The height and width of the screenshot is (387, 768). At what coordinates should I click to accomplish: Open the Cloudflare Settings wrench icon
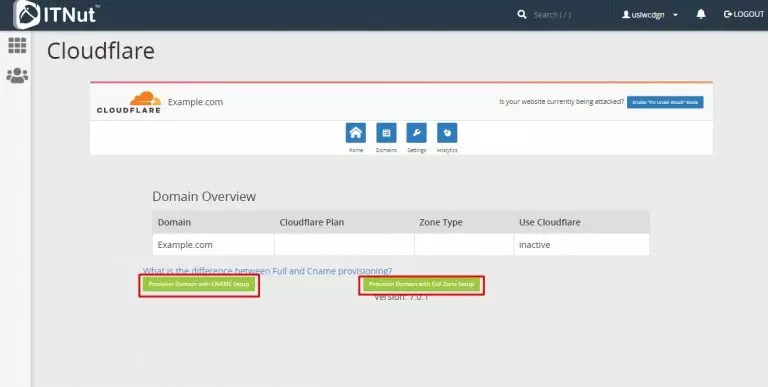pos(416,133)
